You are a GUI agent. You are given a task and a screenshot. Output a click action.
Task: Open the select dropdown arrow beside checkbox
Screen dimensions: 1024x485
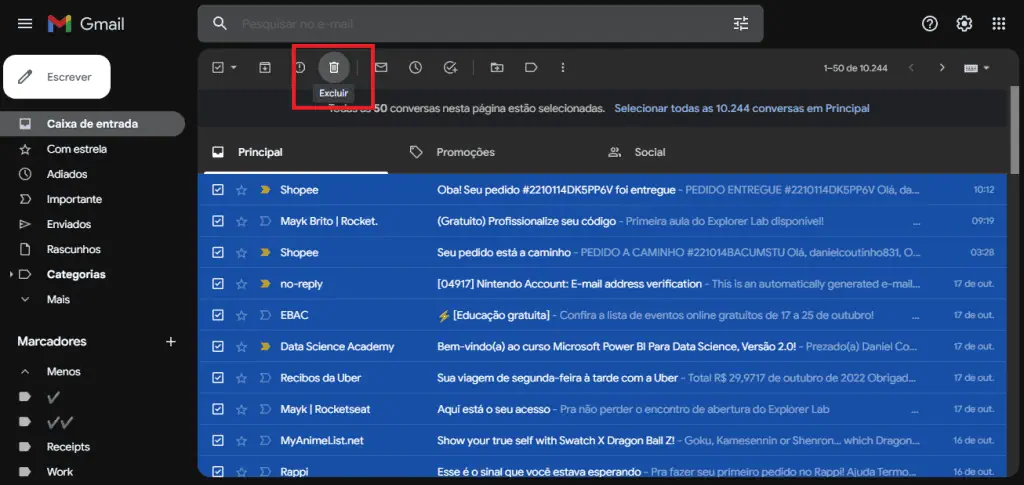point(234,67)
